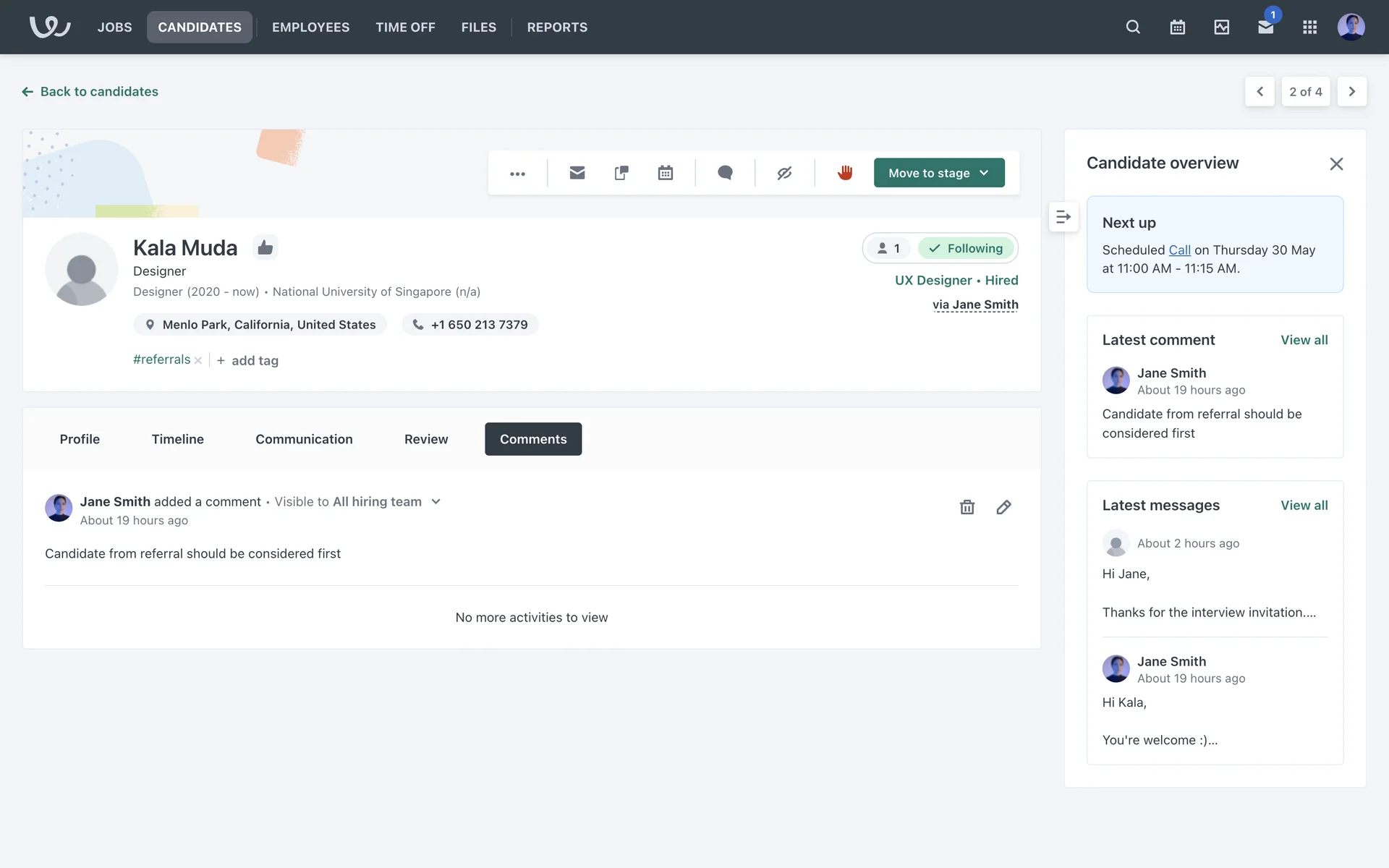Click the email candidate envelope icon

tap(577, 173)
